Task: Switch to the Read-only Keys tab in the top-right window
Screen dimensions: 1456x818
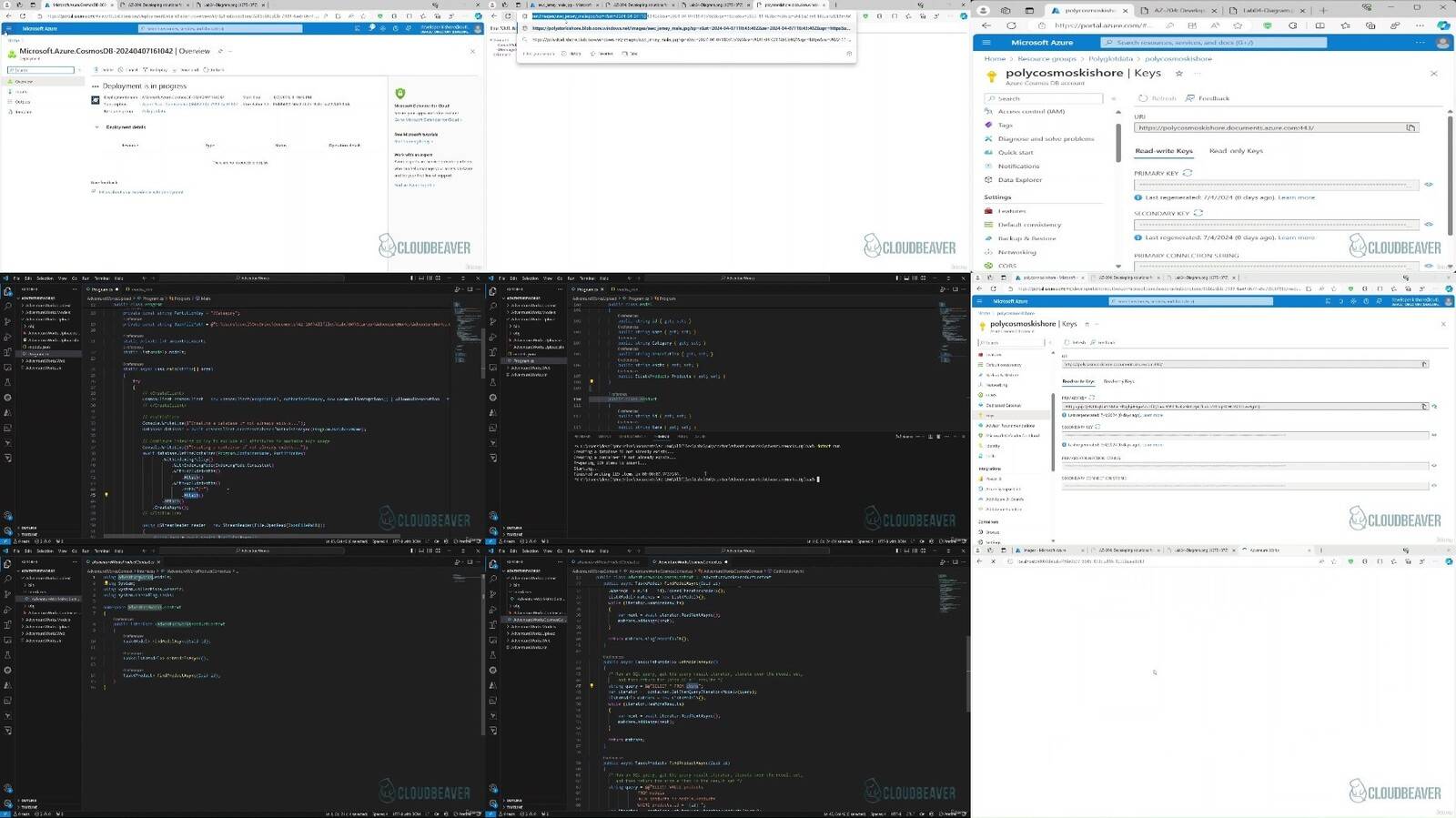Action: (1235, 151)
